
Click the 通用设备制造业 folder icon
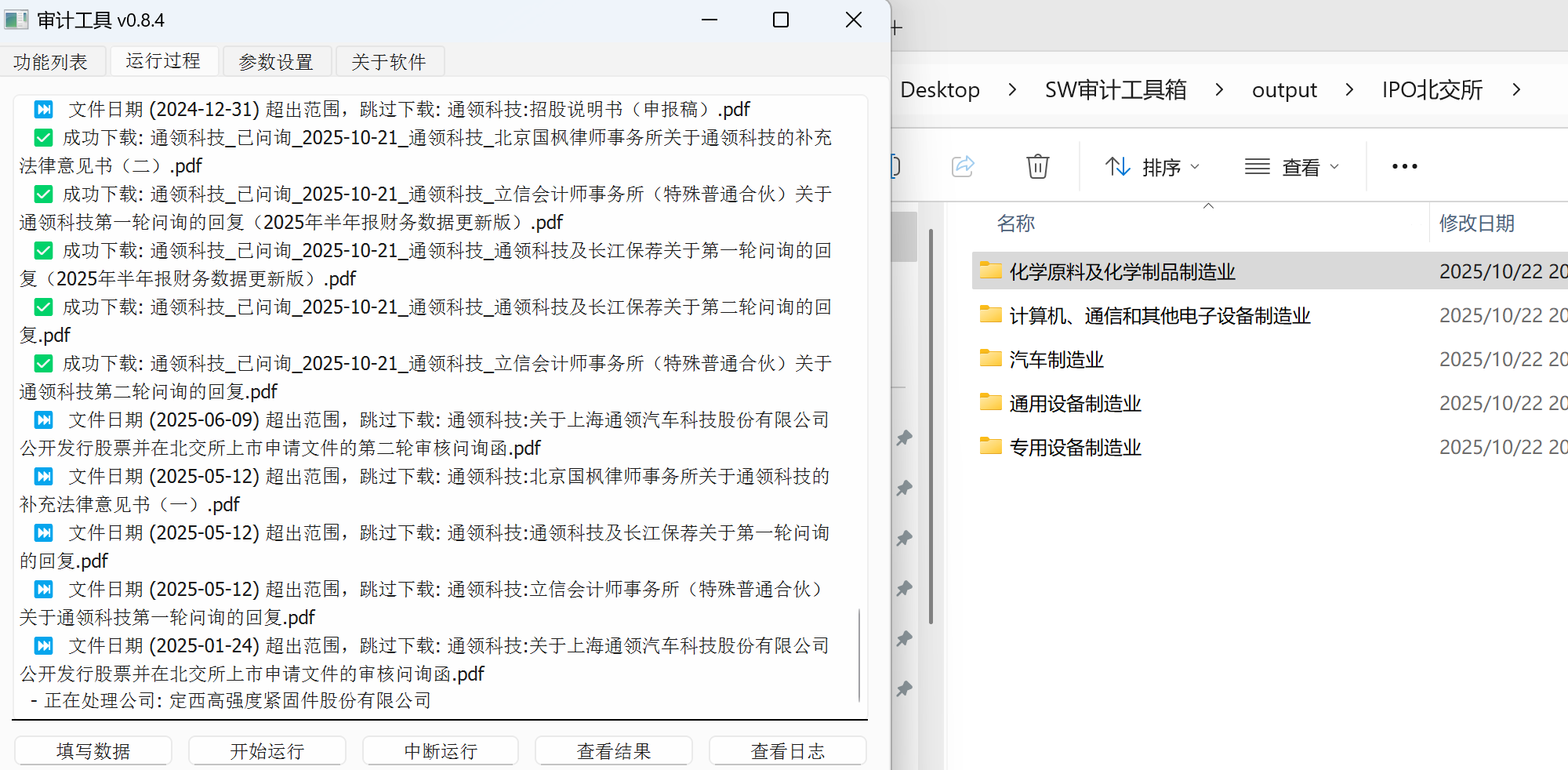click(991, 403)
